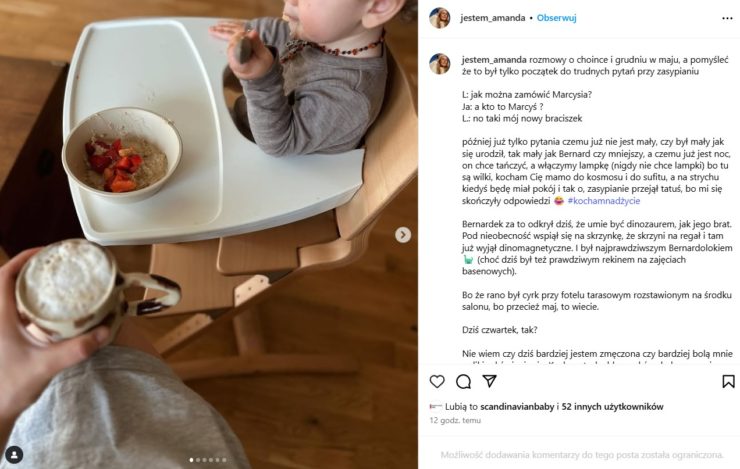Open the #kochamnadżycie hashtag
Image resolution: width=740 pixels, height=469 pixels.
point(604,201)
